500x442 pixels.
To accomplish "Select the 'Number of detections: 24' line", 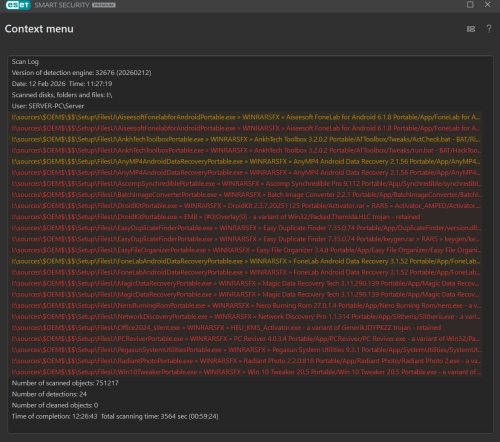I will [49, 394].
